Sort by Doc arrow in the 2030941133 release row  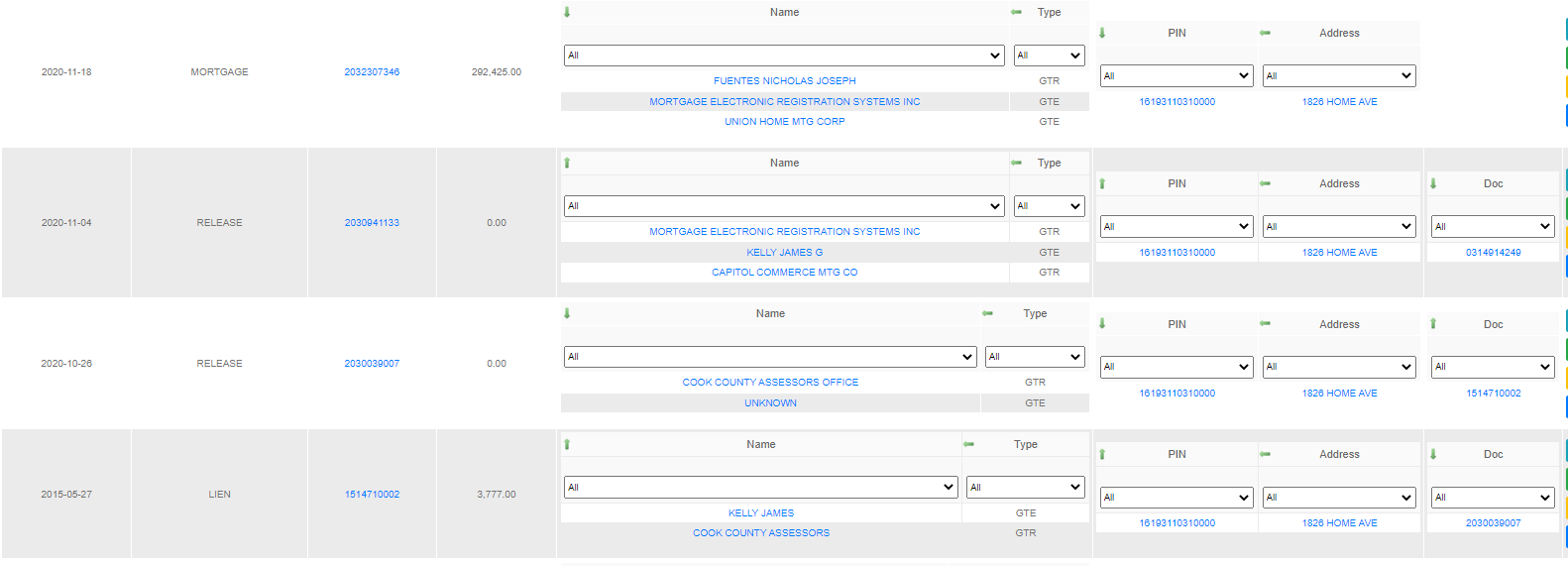click(x=1433, y=184)
